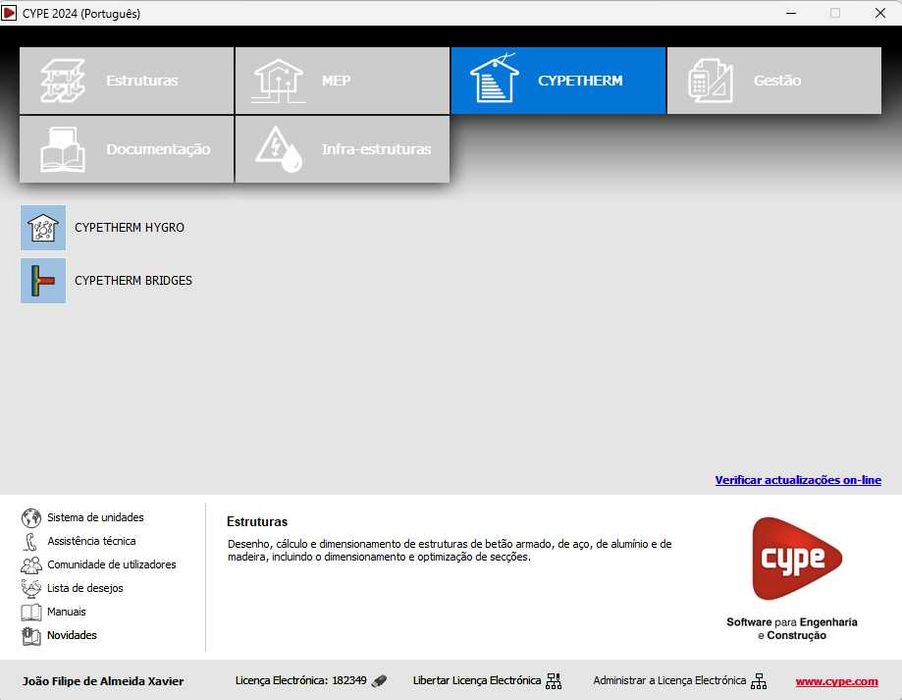Click Administrar a Licença Electrónica
902x700 pixels.
coord(670,680)
